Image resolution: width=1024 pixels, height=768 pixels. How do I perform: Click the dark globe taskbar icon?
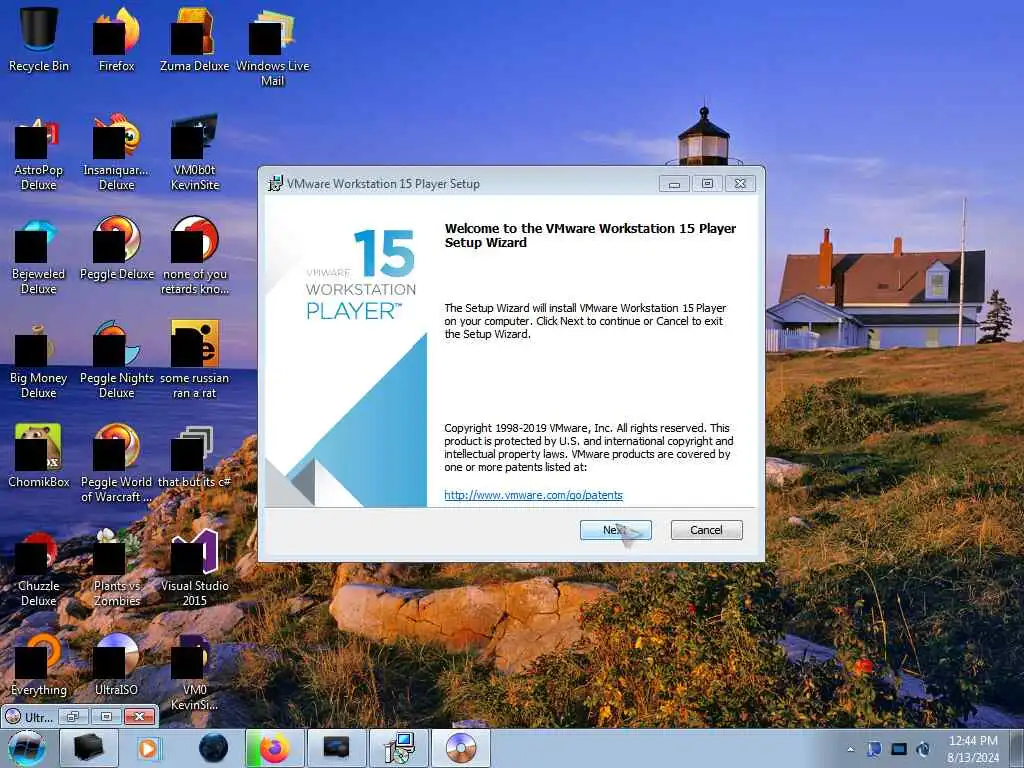tap(214, 748)
